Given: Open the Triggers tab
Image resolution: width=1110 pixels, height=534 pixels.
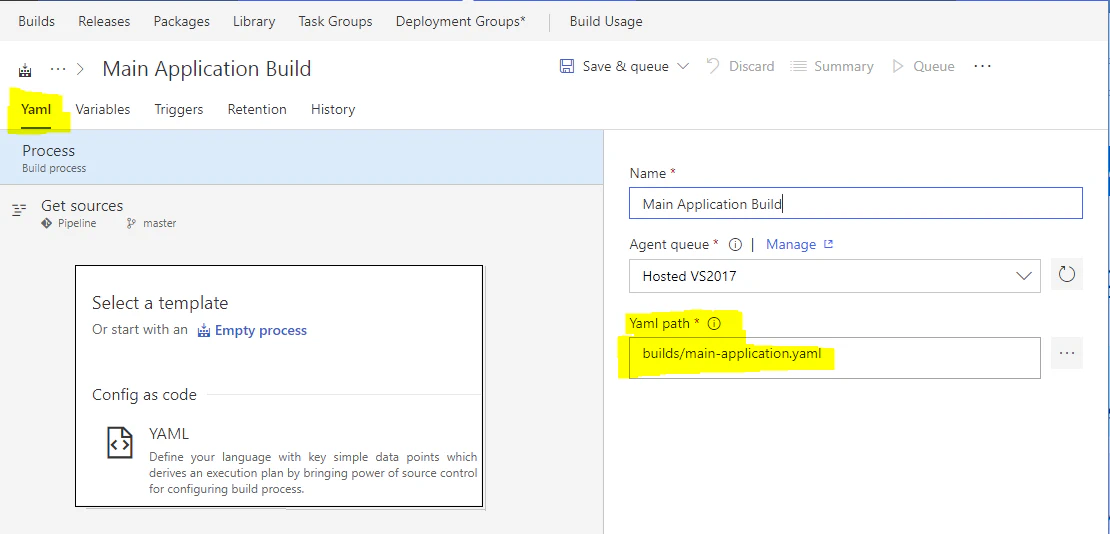Looking at the screenshot, I should 179,109.
